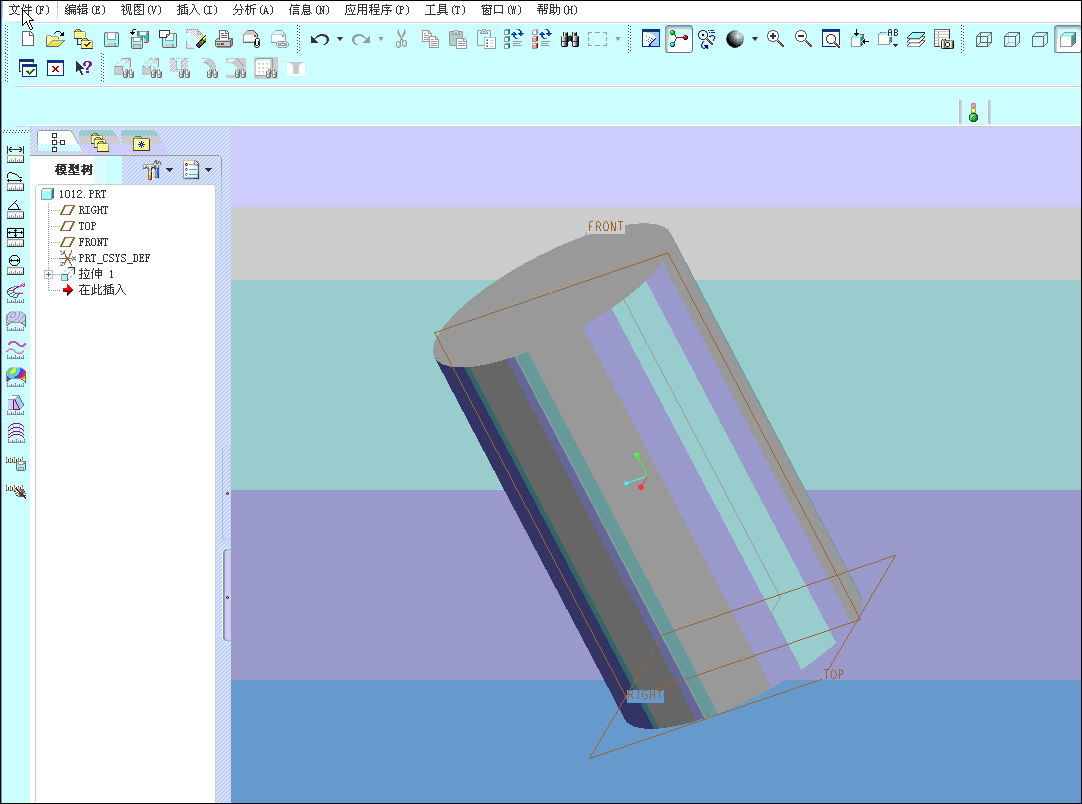
Task: Click the refit model to screen icon
Action: coord(832,39)
